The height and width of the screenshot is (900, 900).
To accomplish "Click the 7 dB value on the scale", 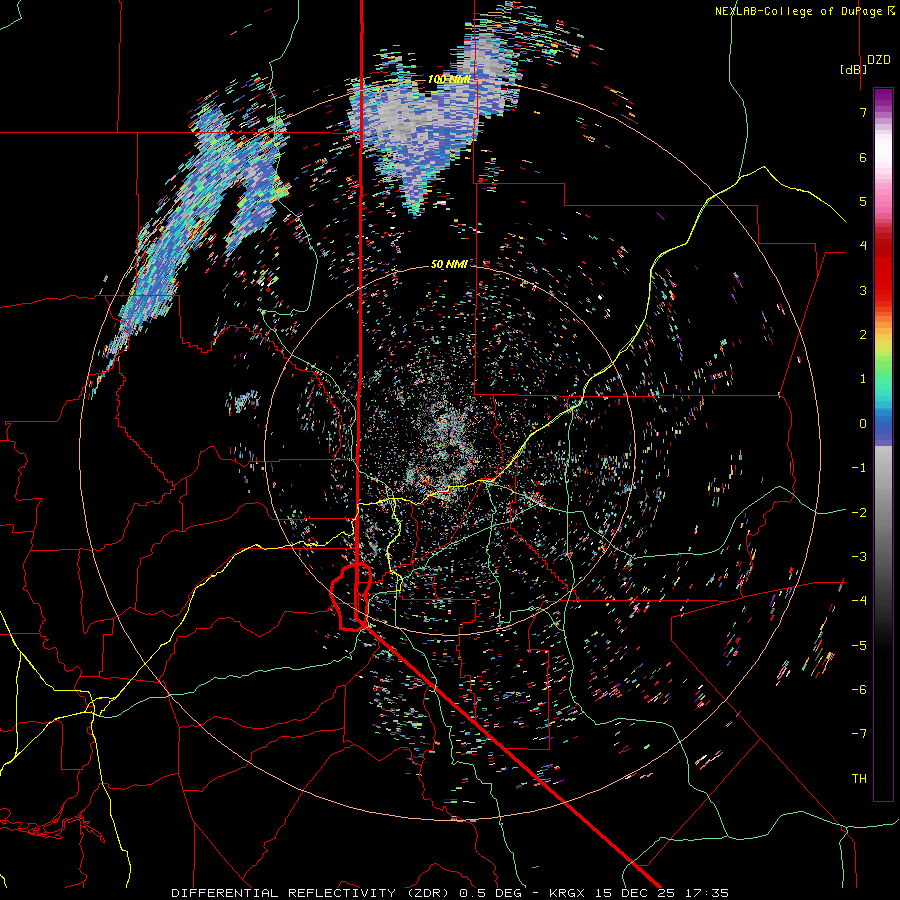I will point(863,112).
